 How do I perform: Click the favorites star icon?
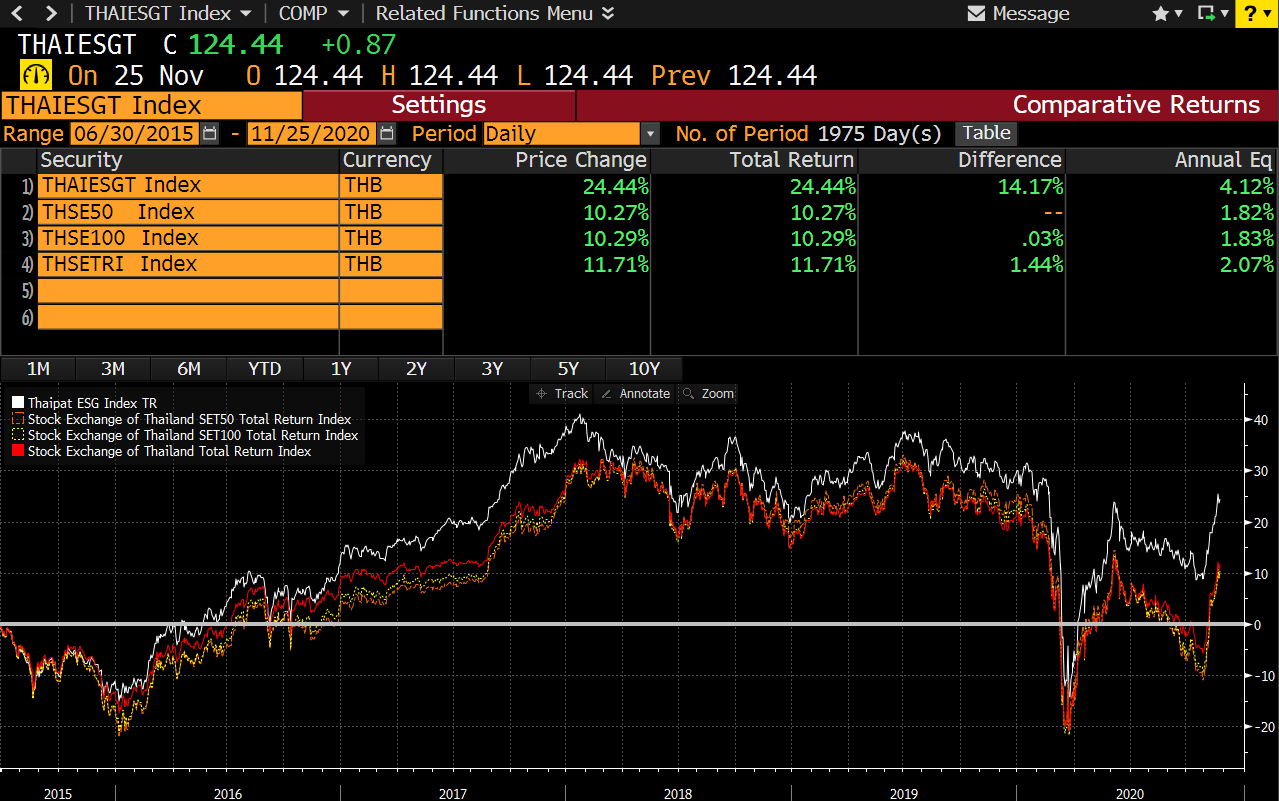1161,14
